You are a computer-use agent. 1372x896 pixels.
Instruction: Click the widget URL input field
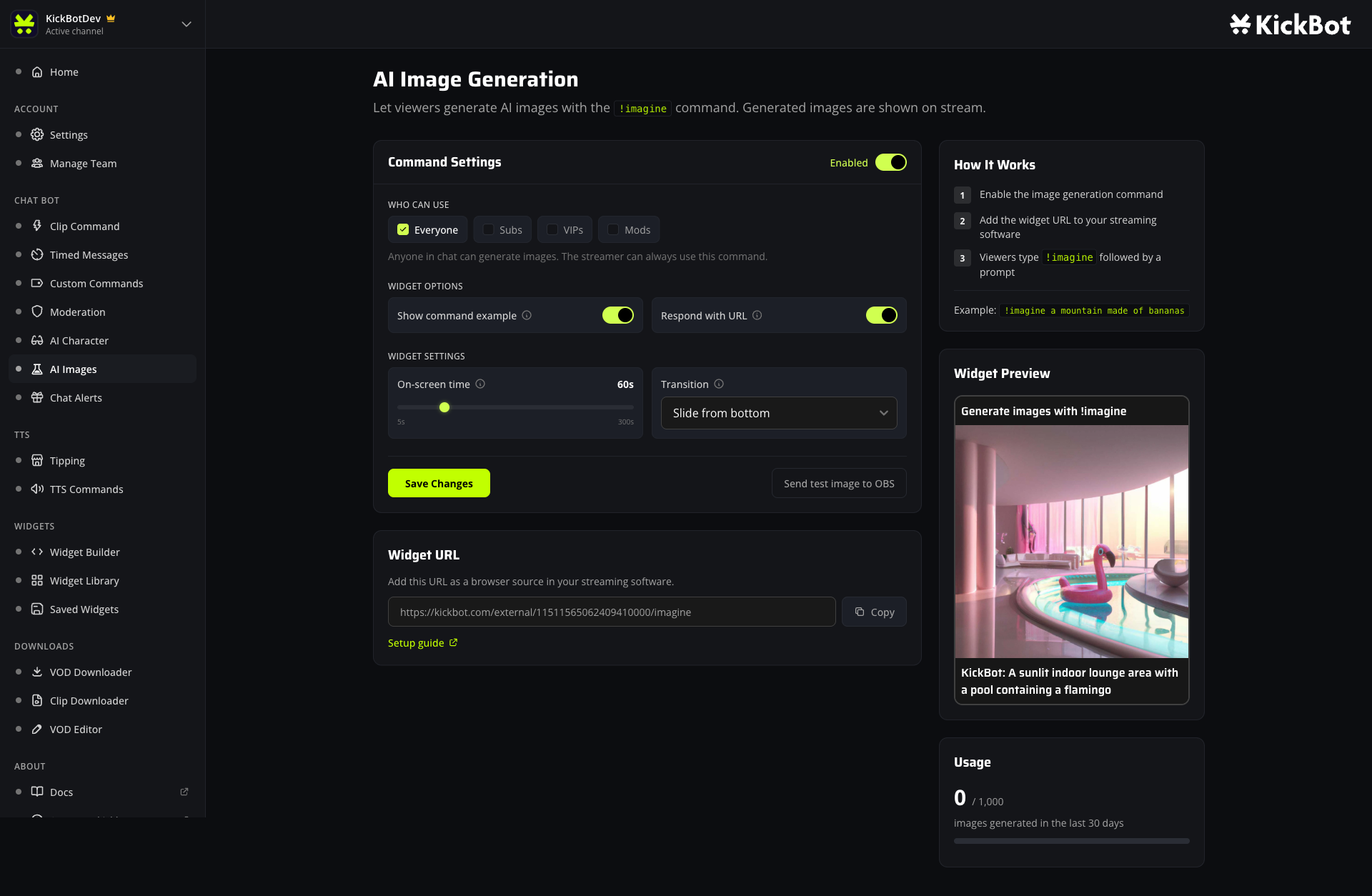(612, 612)
